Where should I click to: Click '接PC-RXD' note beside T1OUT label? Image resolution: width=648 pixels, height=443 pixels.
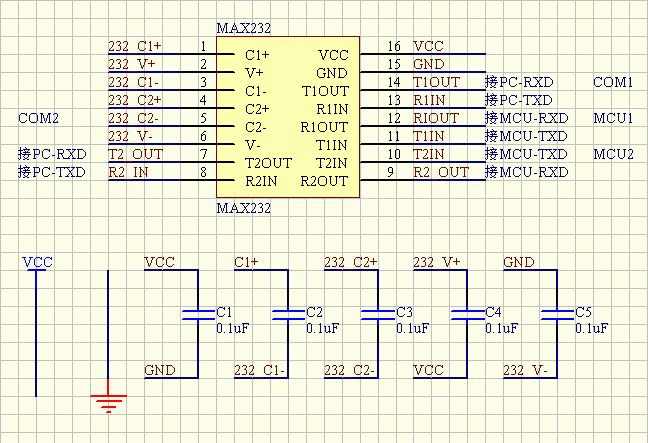519,82
